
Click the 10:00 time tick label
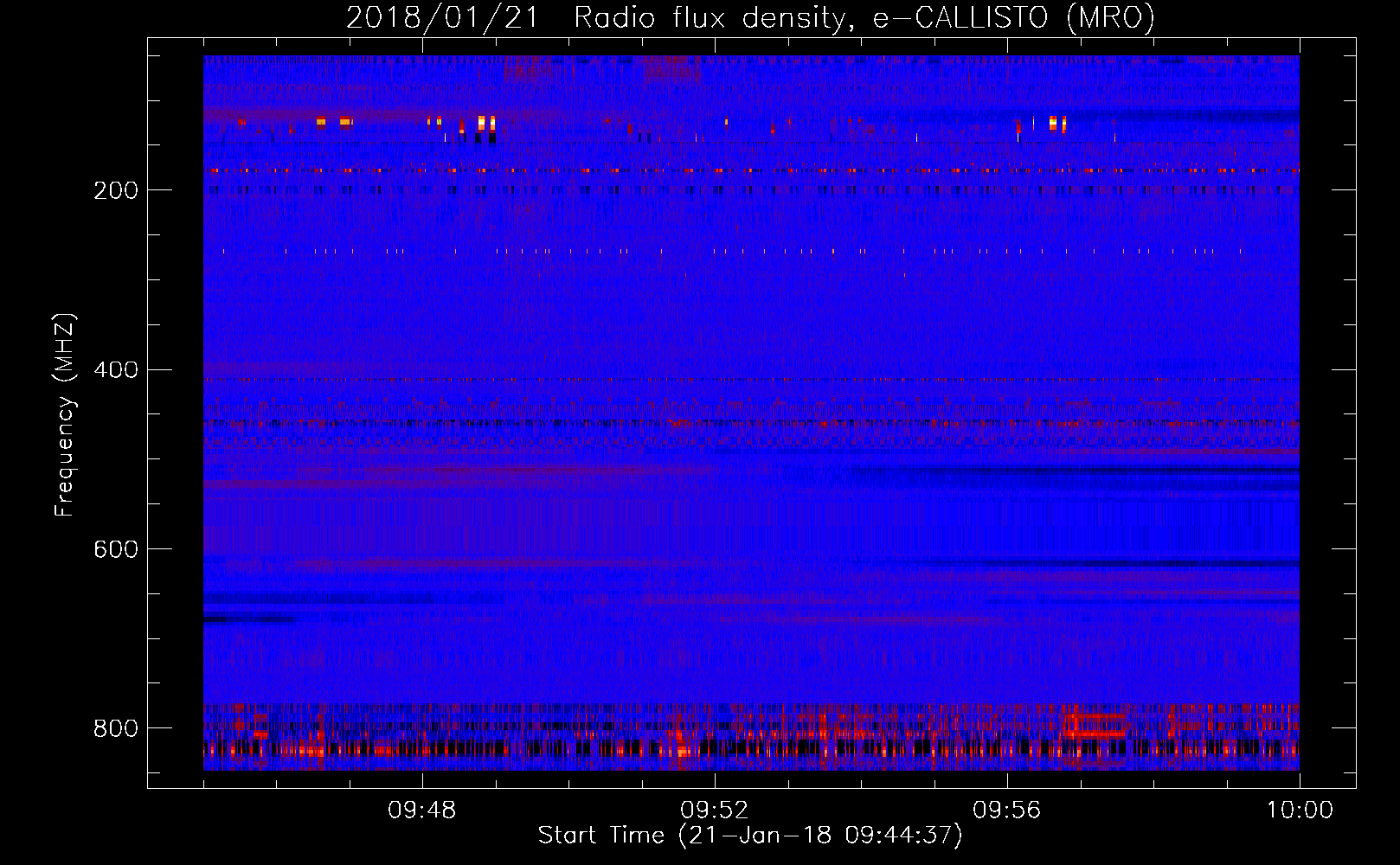point(1300,811)
